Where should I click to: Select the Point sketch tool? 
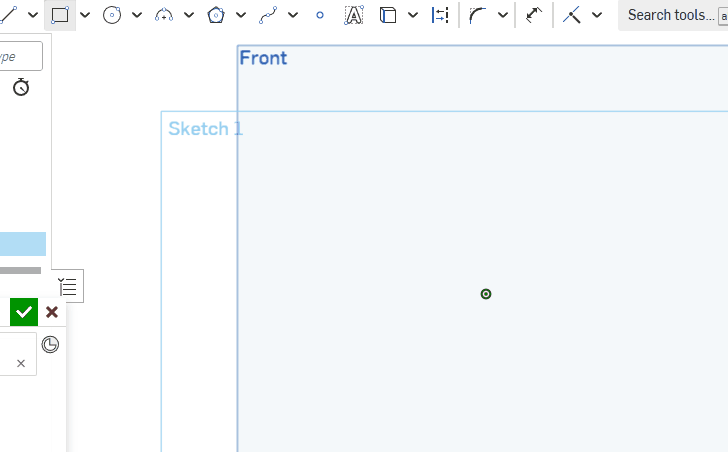320,15
